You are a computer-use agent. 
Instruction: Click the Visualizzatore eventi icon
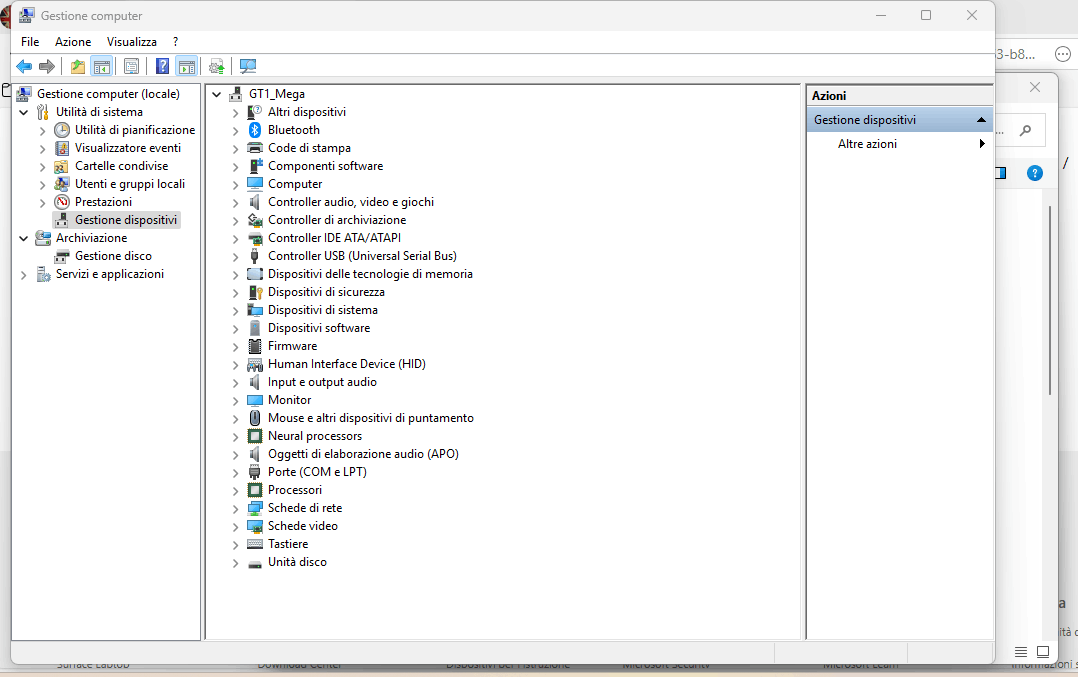tap(62, 148)
